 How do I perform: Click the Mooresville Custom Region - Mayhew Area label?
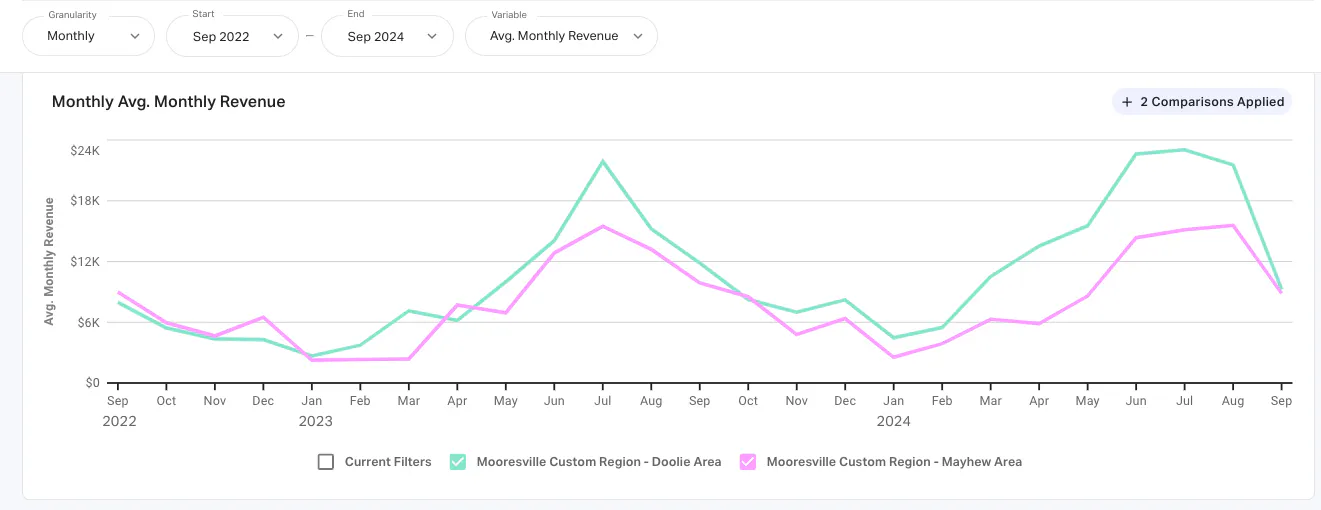[894, 462]
